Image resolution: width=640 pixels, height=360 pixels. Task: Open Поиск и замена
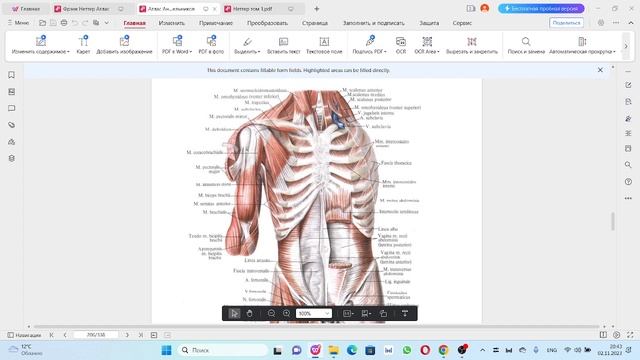coord(526,45)
